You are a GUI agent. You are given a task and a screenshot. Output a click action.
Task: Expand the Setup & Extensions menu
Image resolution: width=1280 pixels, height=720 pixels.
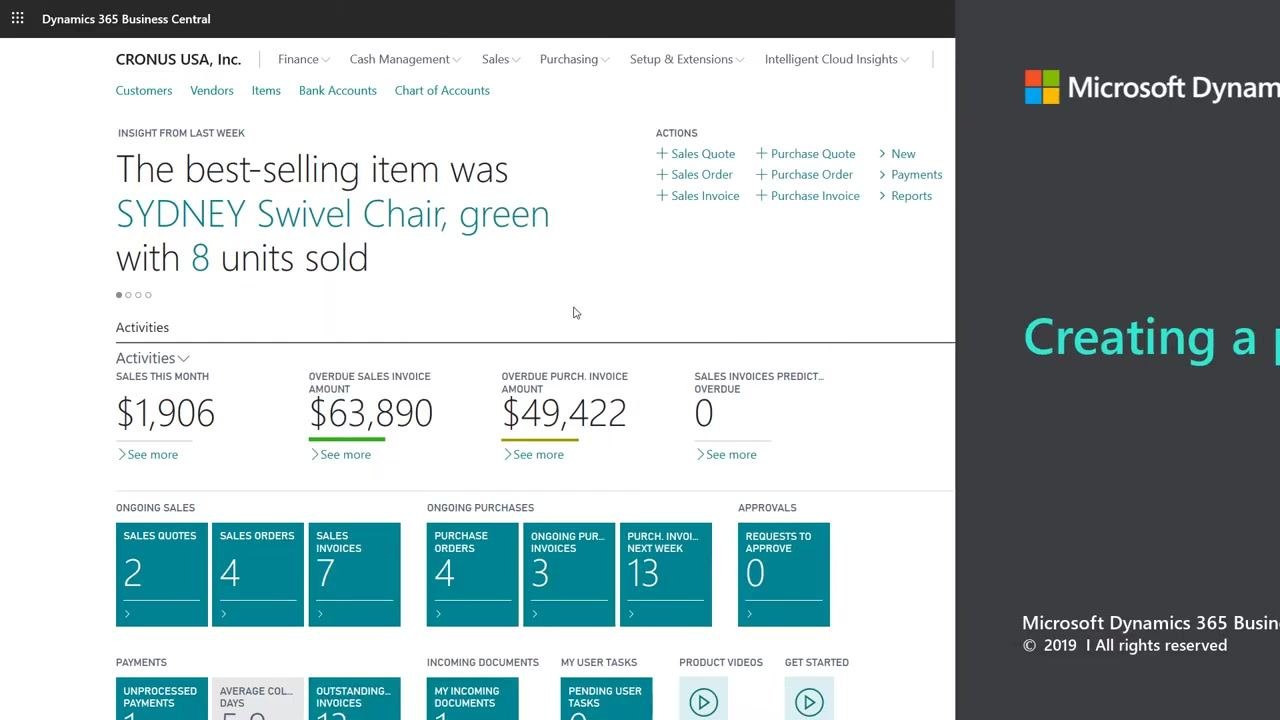click(686, 59)
